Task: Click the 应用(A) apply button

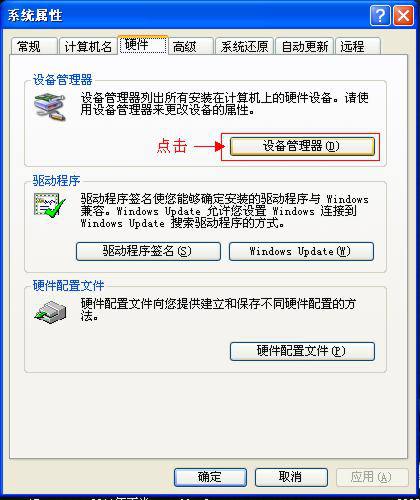Action: coord(372,477)
